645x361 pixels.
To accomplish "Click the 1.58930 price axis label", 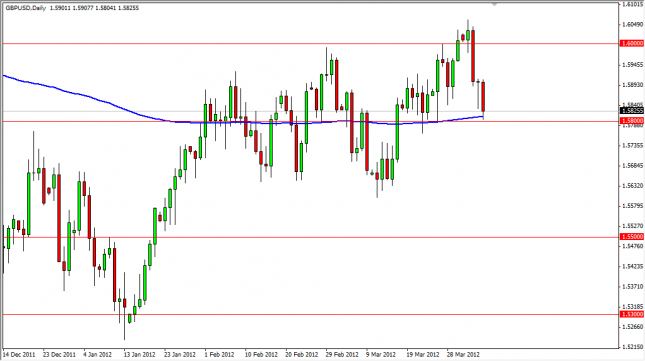I will coord(633,85).
